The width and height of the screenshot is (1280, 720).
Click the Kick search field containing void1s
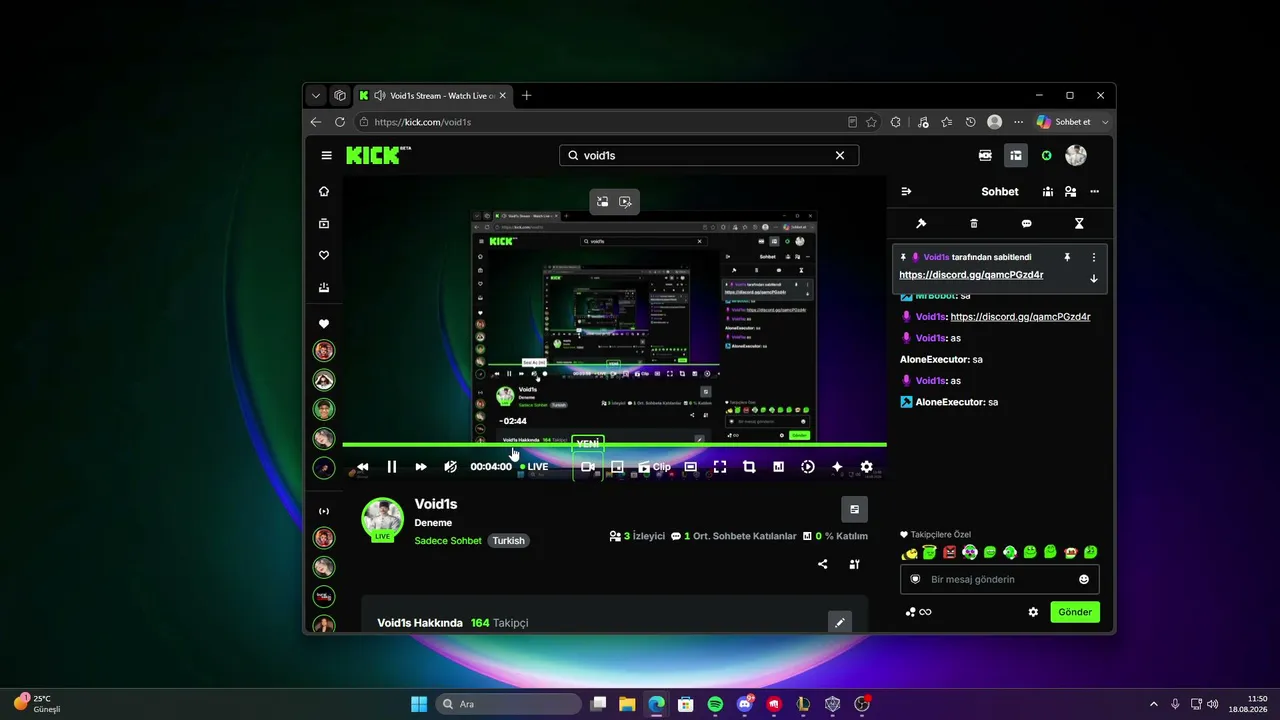click(x=709, y=155)
